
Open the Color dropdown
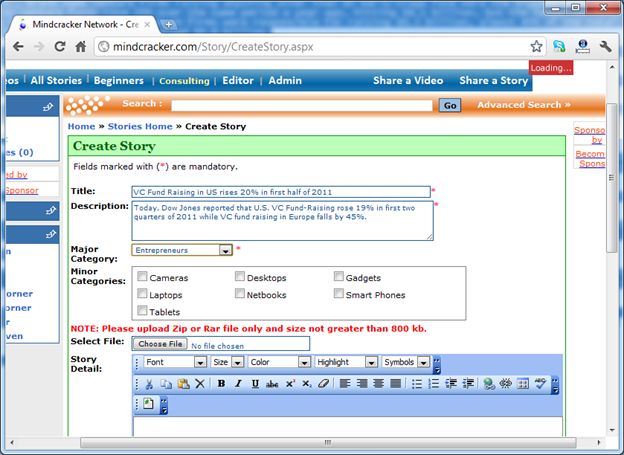[x=279, y=362]
